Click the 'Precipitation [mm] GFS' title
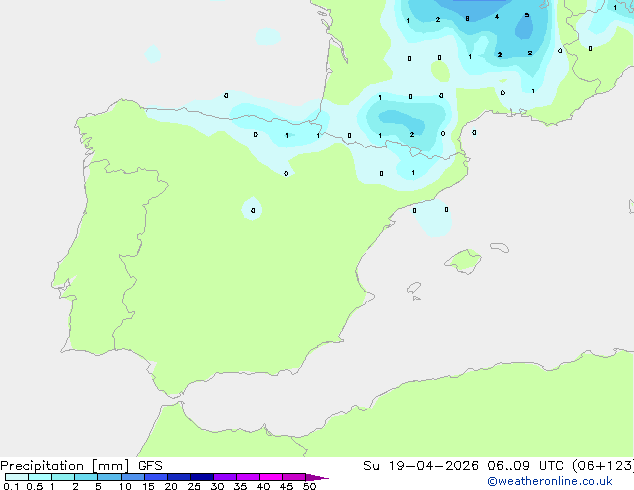 (81, 466)
